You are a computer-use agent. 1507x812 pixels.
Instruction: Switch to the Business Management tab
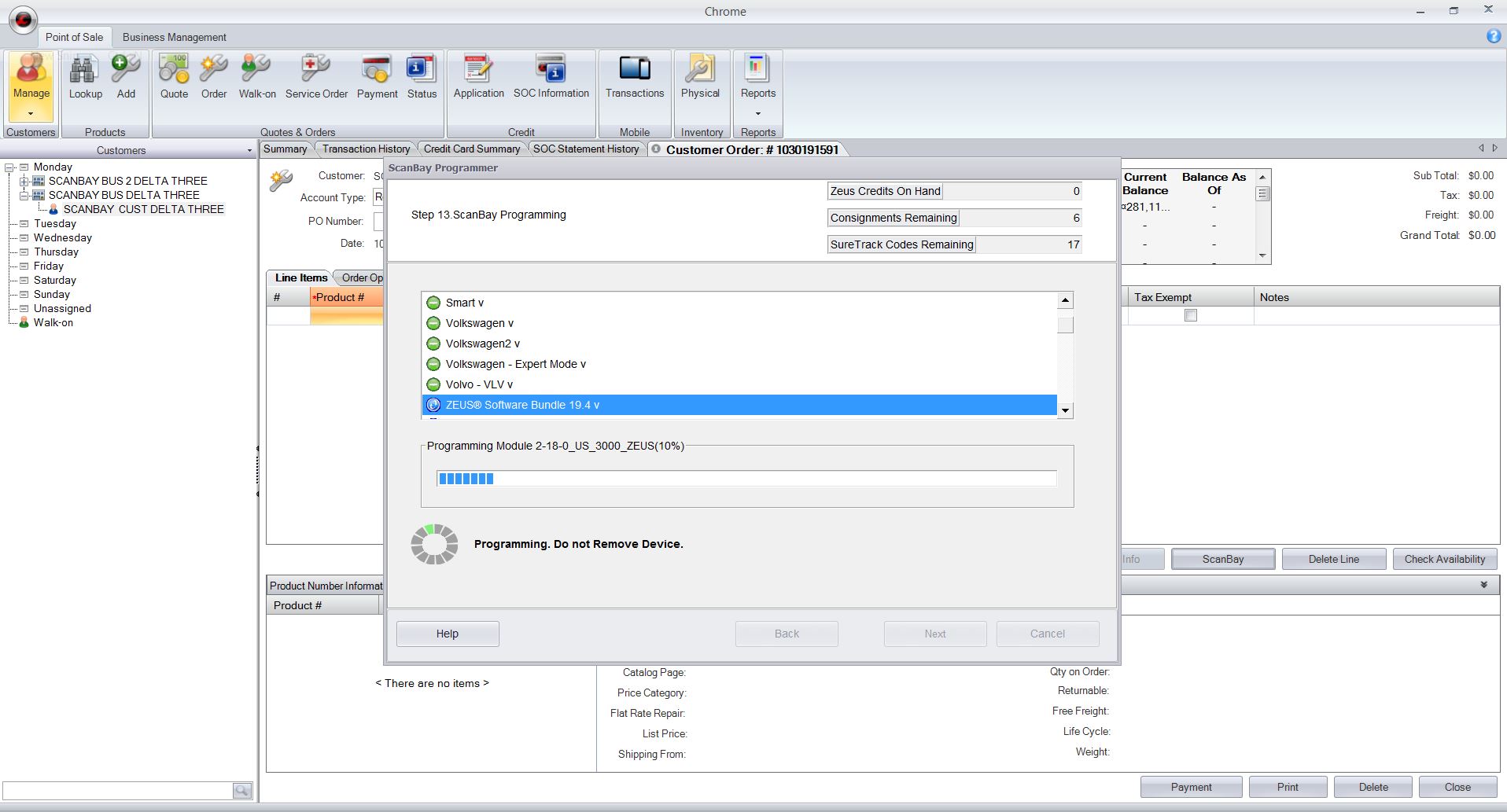coord(174,37)
